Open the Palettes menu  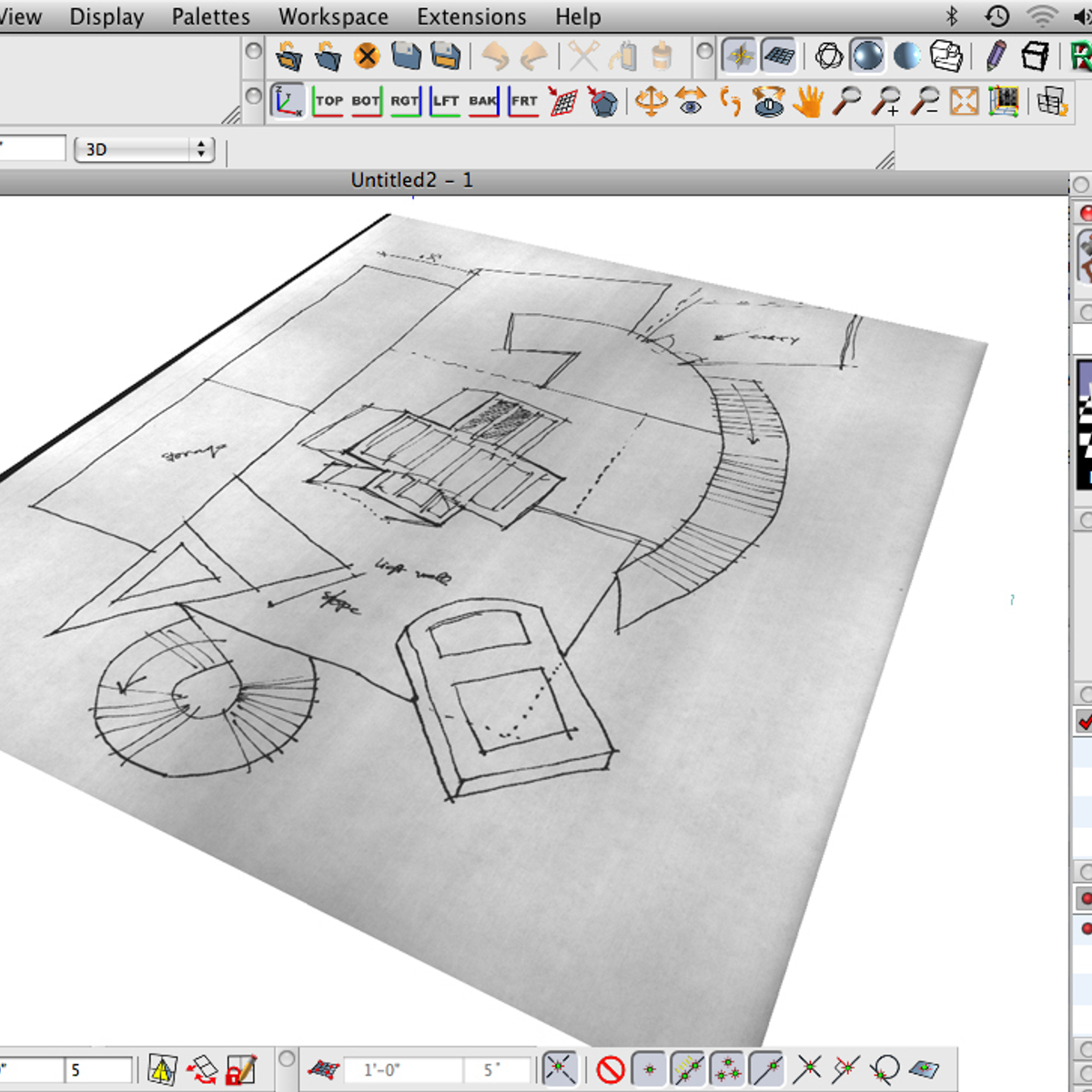[x=210, y=16]
